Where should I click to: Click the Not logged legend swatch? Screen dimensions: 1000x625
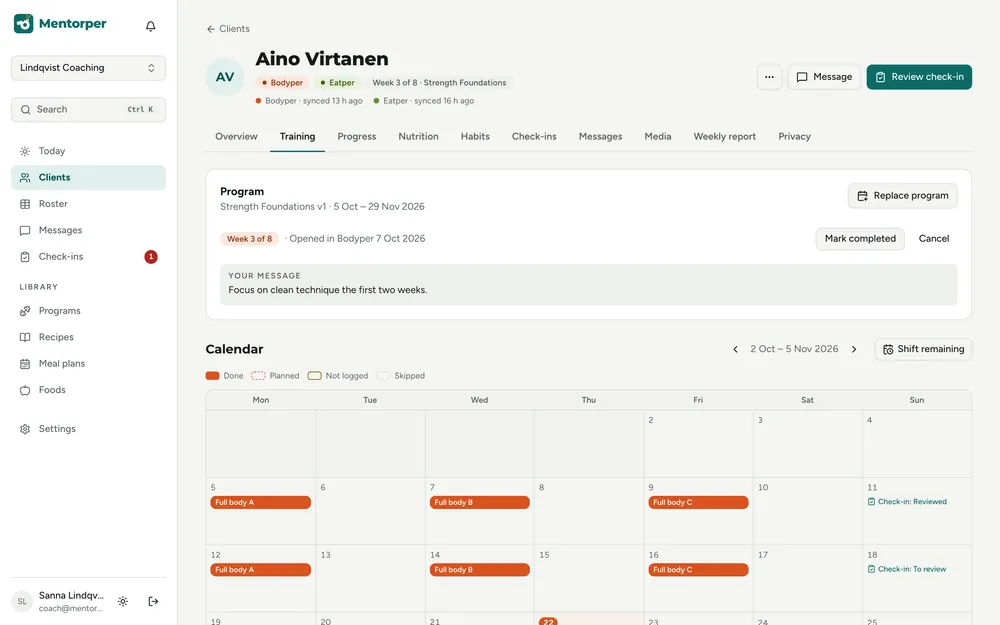[314, 376]
